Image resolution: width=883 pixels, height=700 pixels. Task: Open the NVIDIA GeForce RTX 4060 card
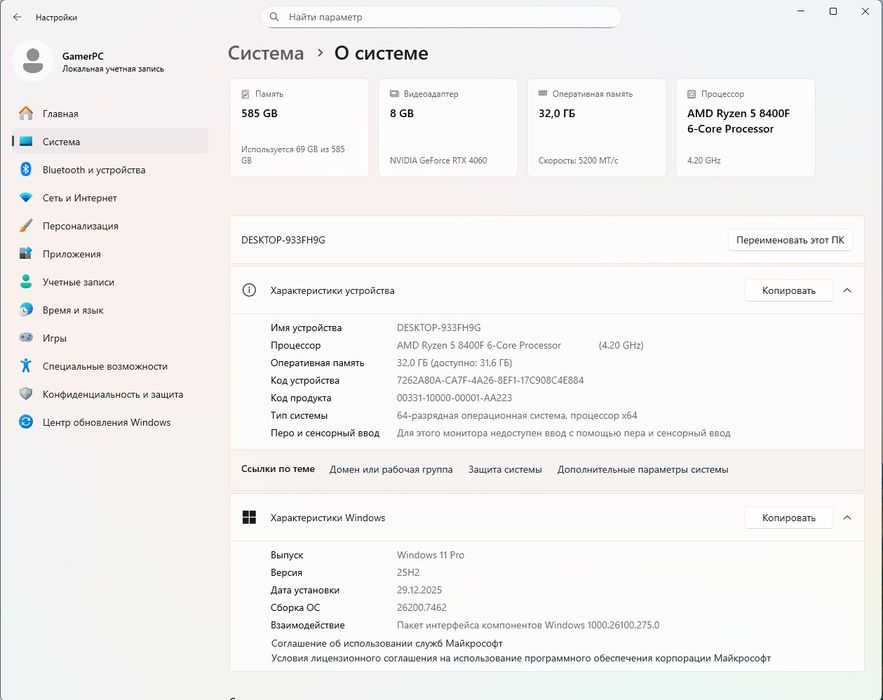pyautogui.click(x=448, y=128)
